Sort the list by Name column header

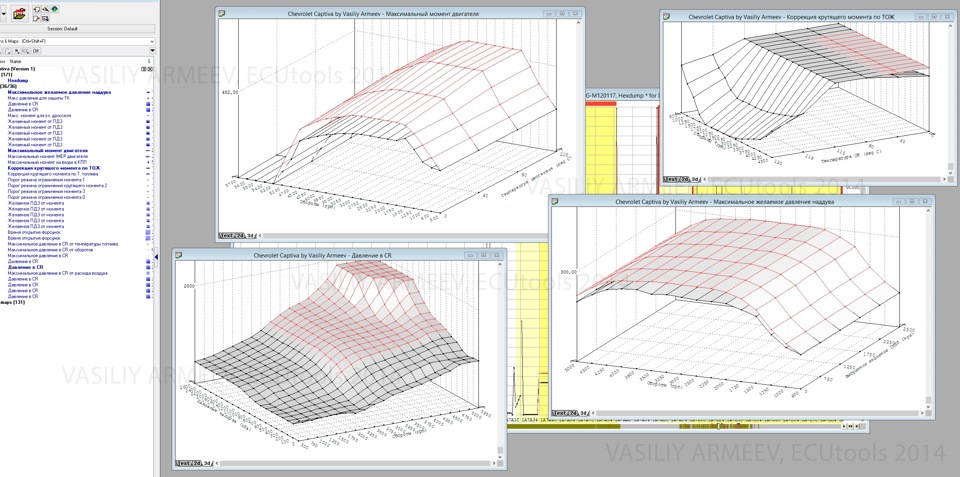pyautogui.click(x=16, y=61)
